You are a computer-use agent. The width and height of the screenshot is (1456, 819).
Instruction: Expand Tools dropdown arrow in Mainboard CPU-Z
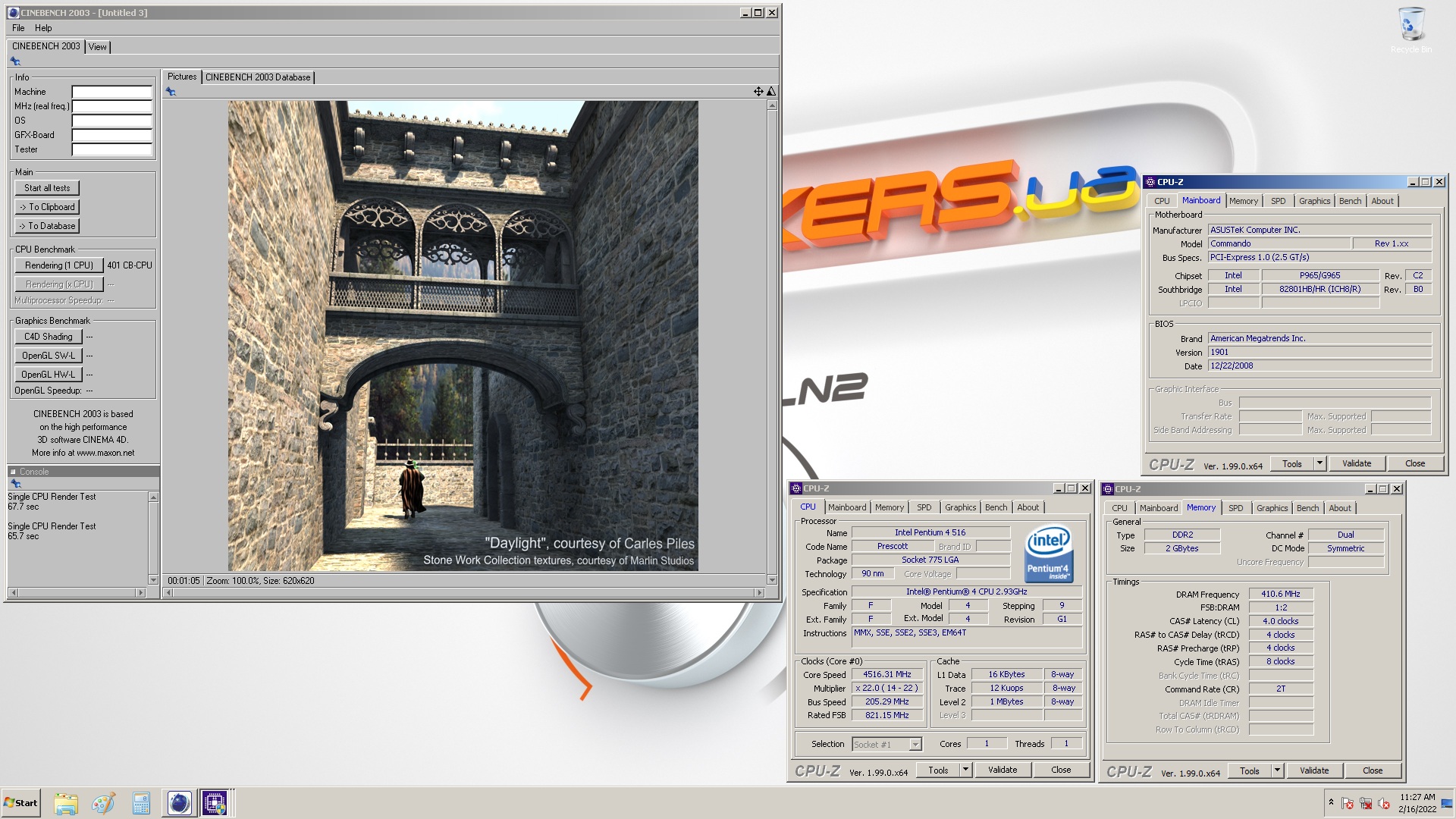point(1319,463)
